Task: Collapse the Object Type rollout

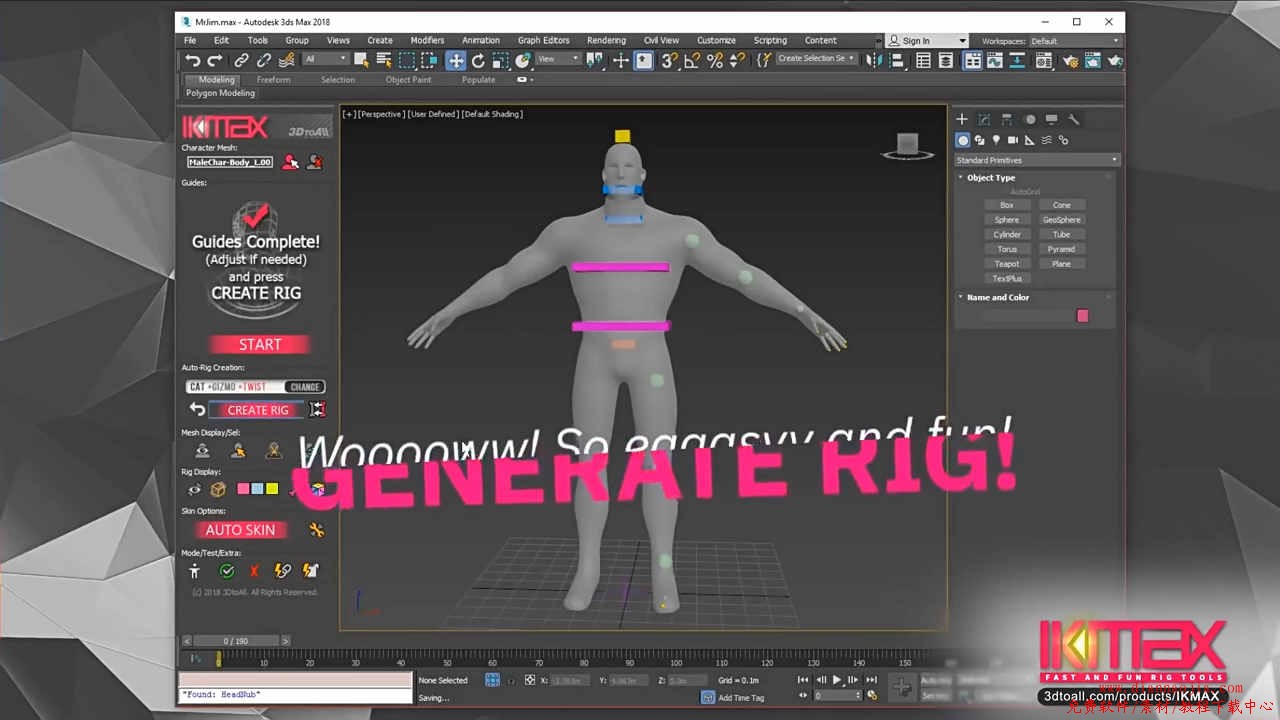Action: 990,178
